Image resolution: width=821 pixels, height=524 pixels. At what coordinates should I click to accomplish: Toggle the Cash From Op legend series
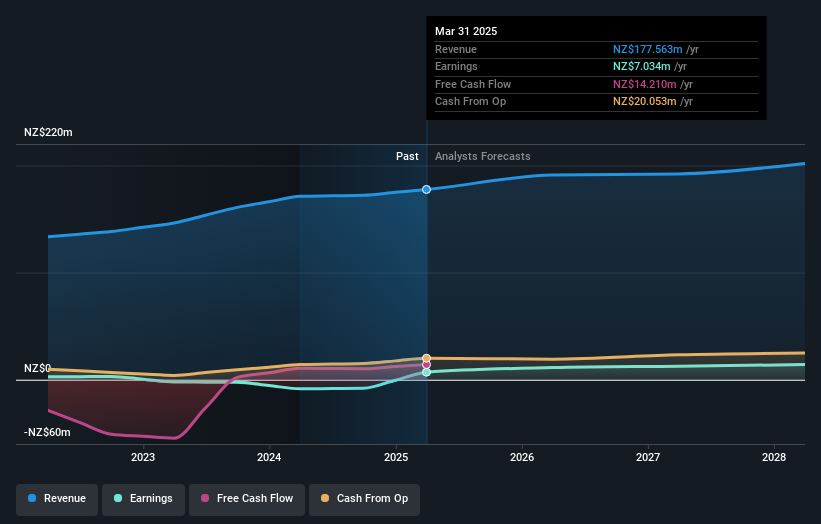coord(364,498)
